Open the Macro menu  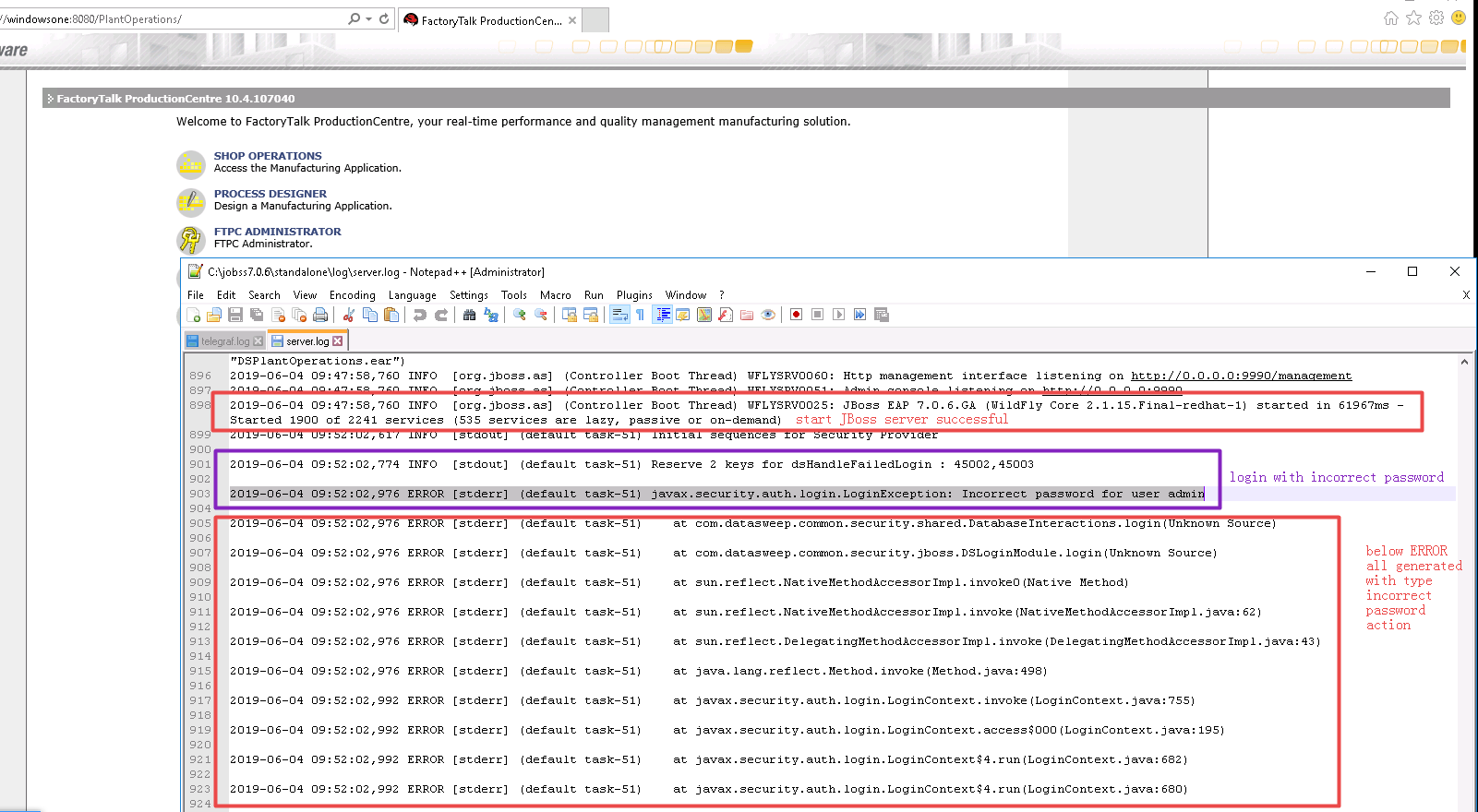point(556,295)
